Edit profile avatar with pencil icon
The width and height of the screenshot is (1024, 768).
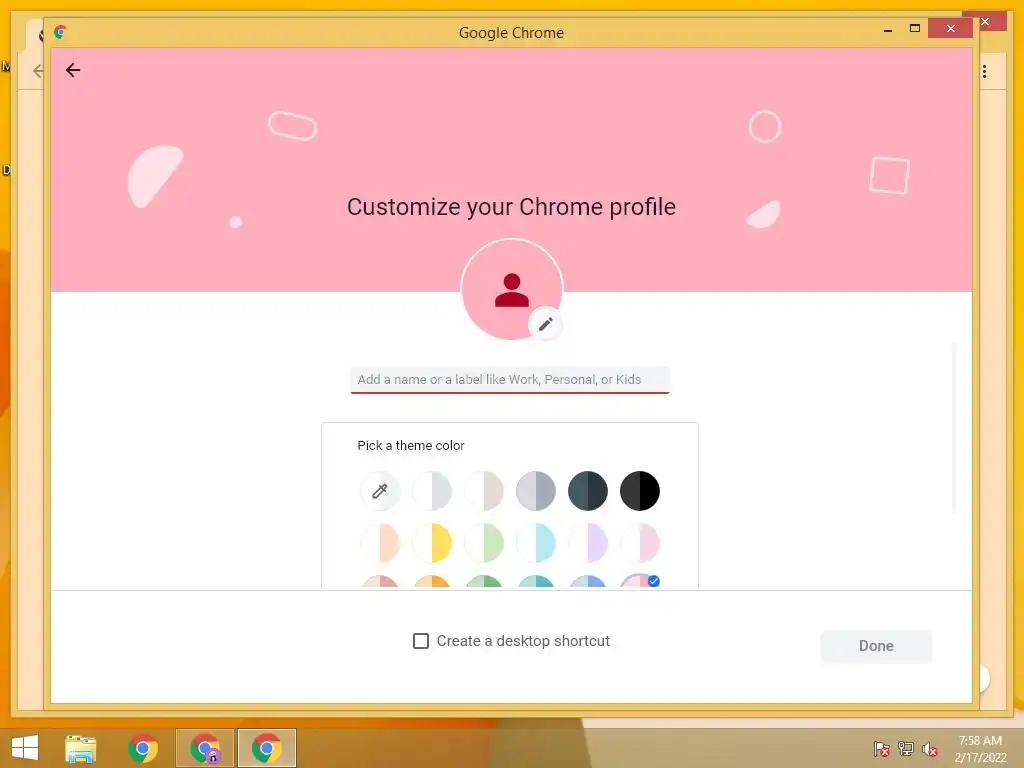tap(545, 324)
